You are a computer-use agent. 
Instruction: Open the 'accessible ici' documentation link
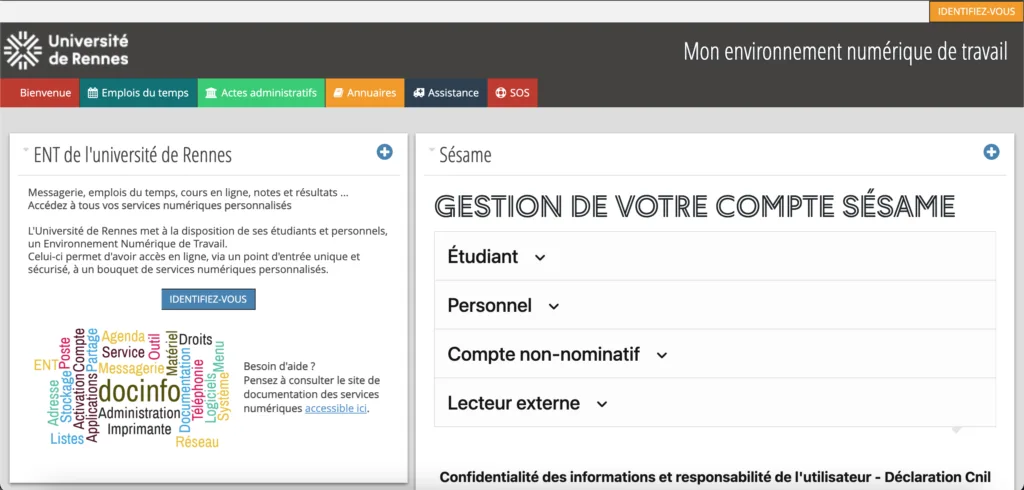336,409
